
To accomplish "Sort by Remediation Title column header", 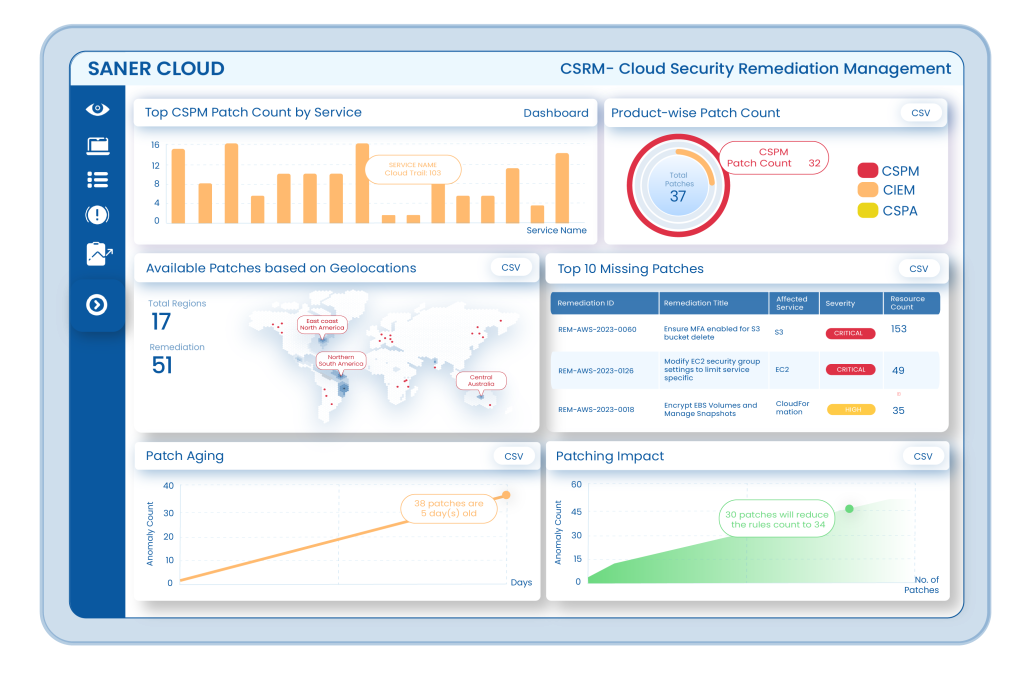I will [x=696, y=303].
